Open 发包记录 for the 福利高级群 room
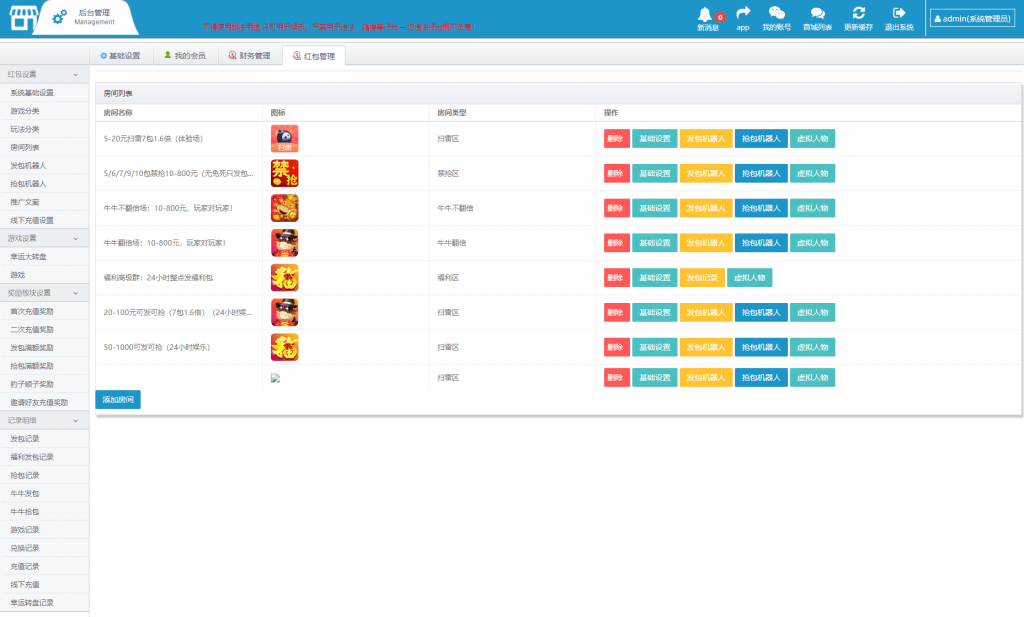Image resolution: width=1024 pixels, height=617 pixels. tap(702, 278)
